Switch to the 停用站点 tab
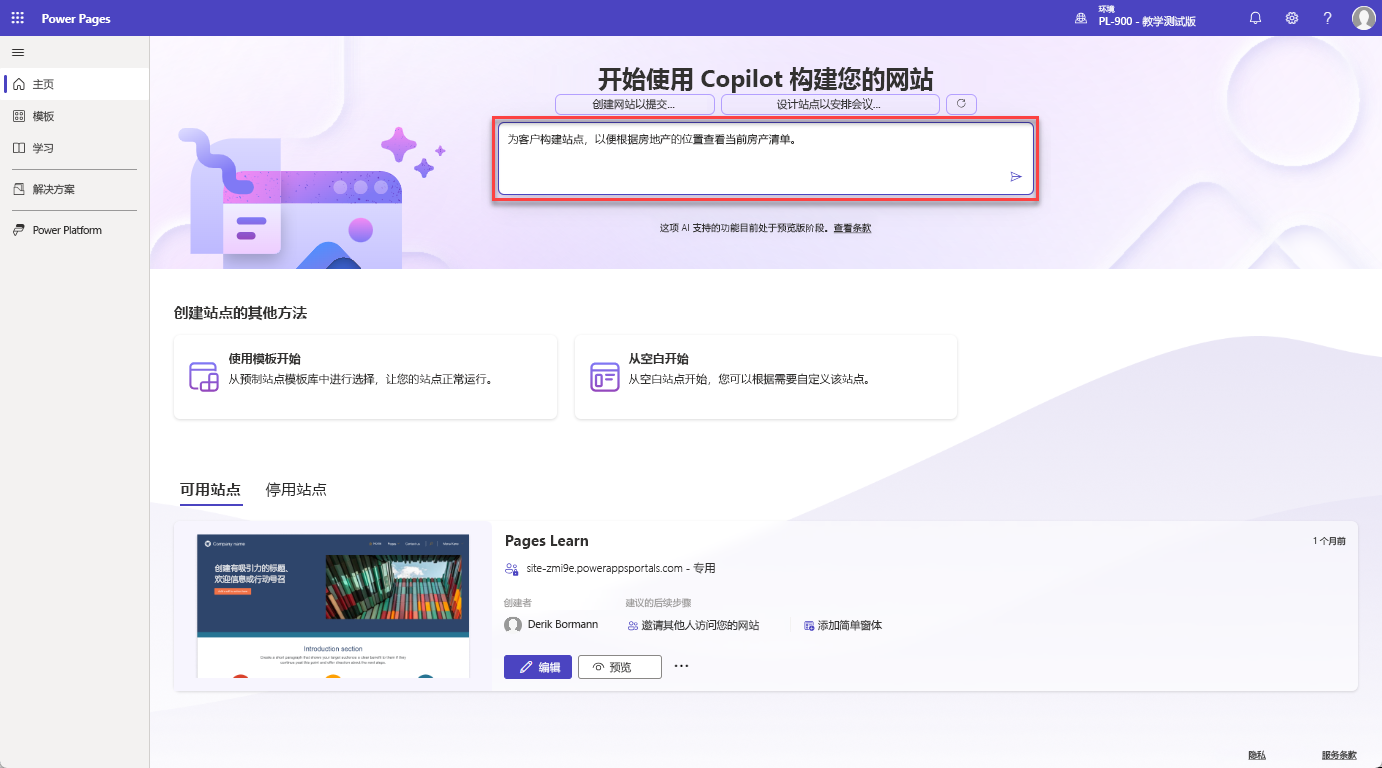The height and width of the screenshot is (768, 1382). tap(296, 490)
